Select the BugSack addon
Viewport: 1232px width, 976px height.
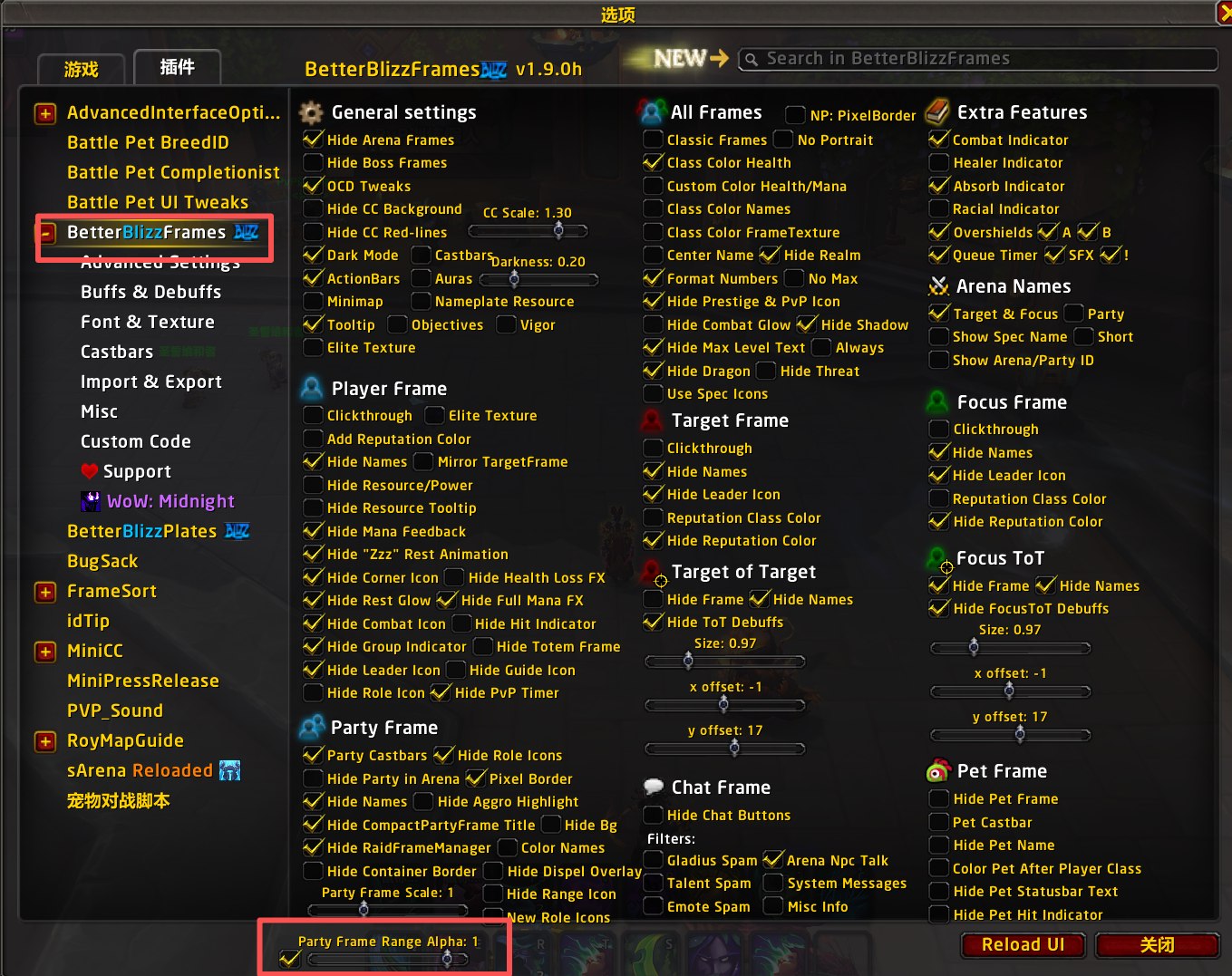tap(102, 561)
